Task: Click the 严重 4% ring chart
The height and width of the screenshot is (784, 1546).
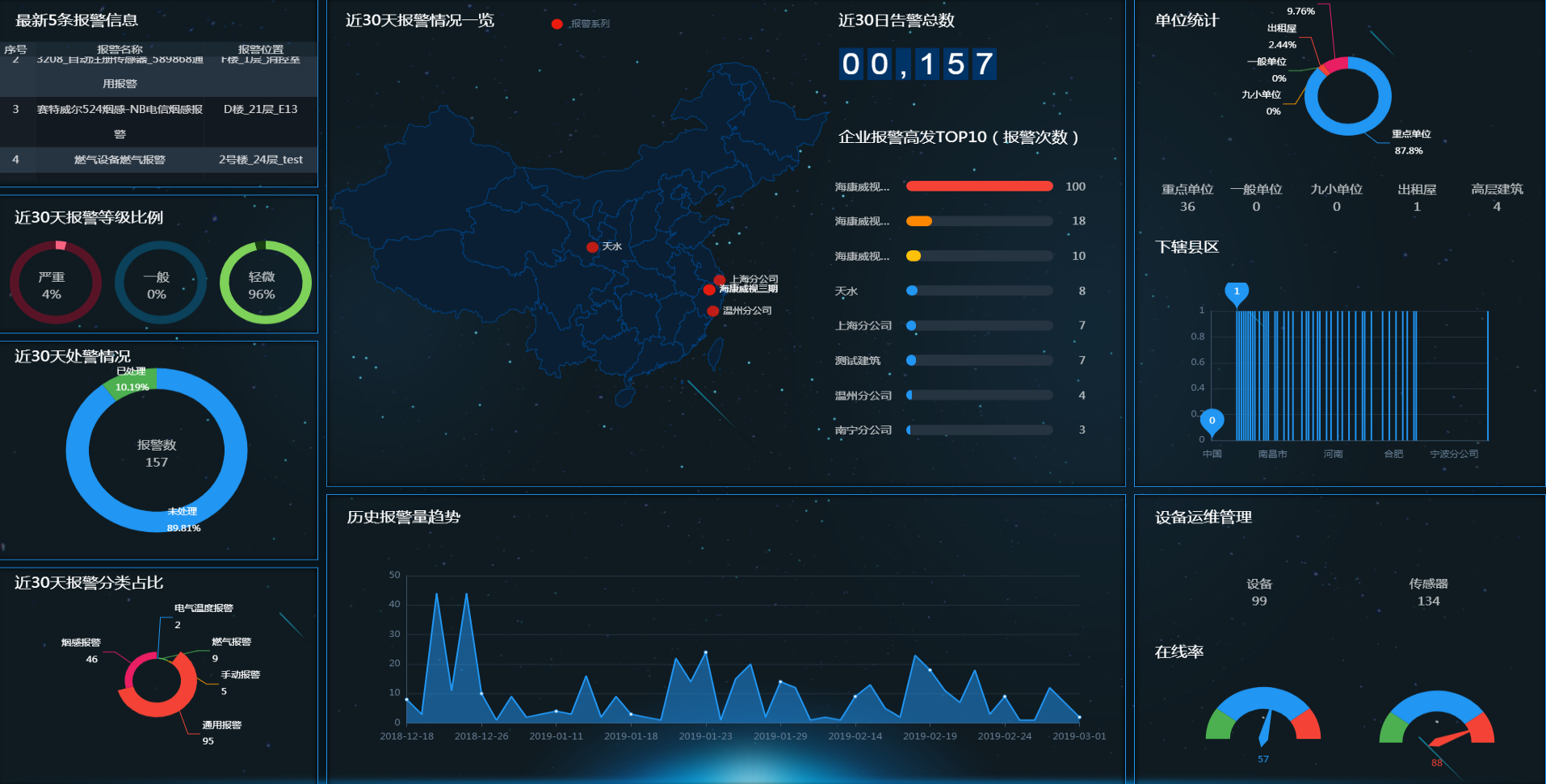Action: coord(55,283)
